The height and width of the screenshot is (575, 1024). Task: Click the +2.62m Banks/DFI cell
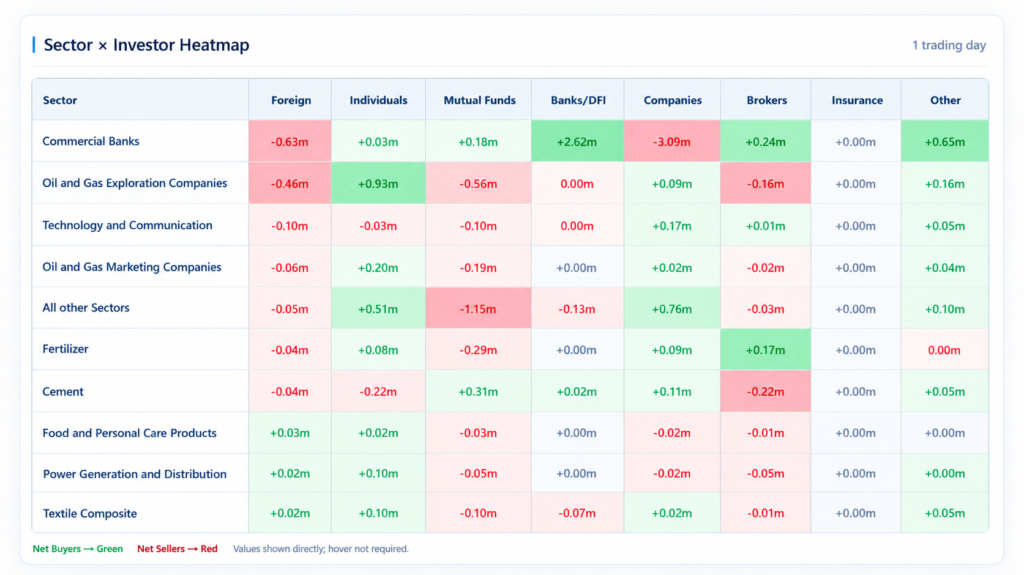[x=577, y=141]
